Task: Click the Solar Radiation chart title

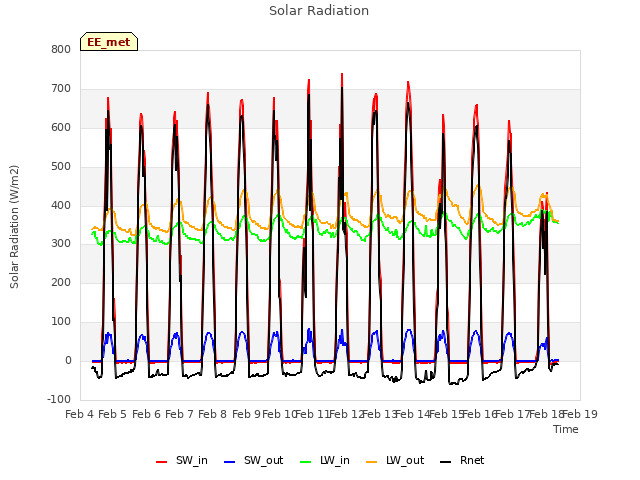Action: click(x=319, y=11)
